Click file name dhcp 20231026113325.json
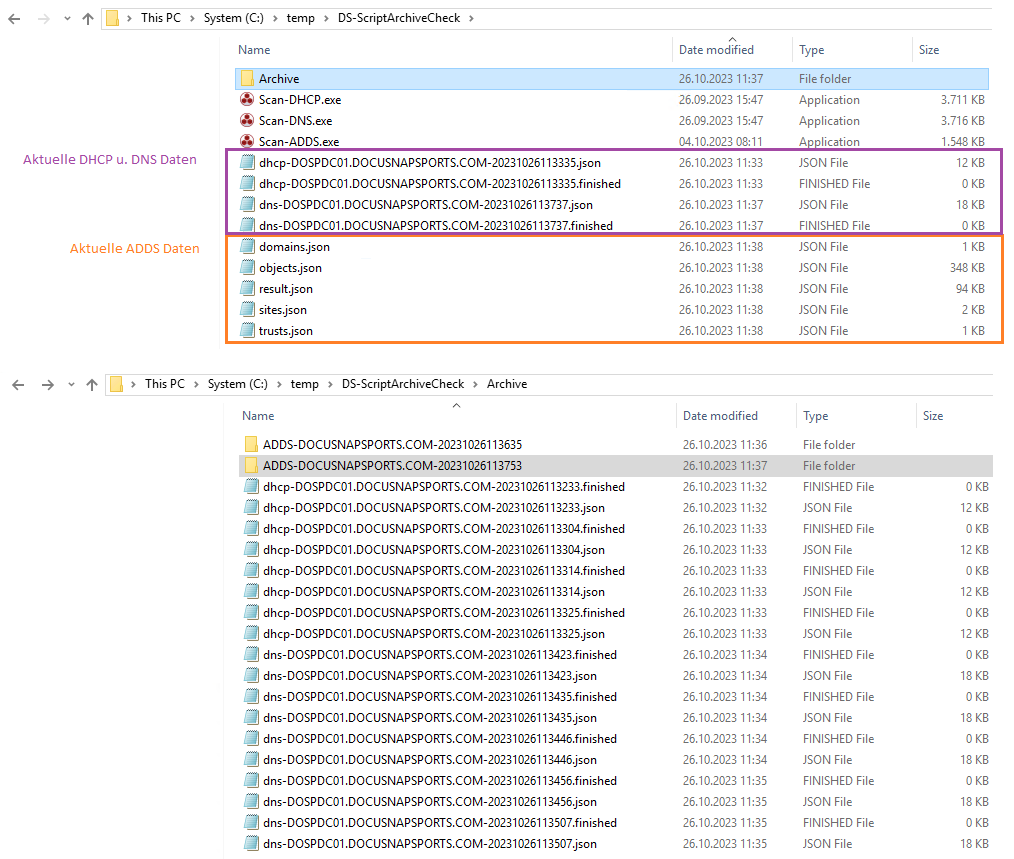 434,634
